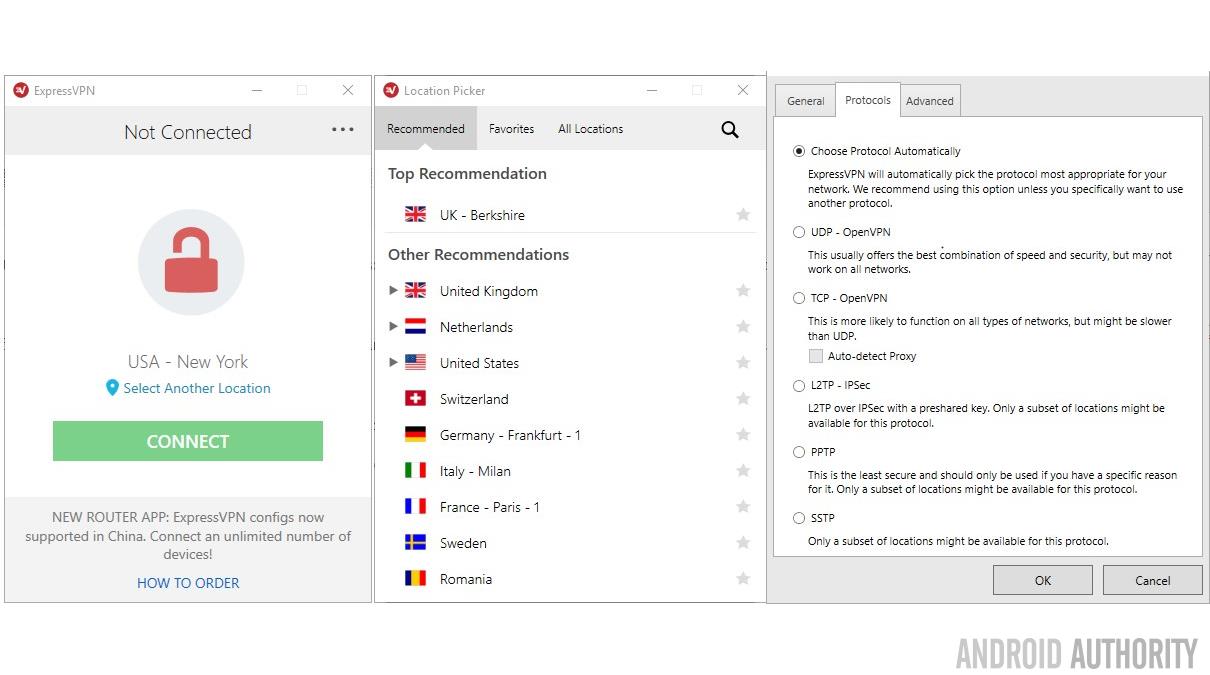1210x675 pixels.
Task: Open the three-dots menu in ExpressVPN window
Action: tap(343, 129)
